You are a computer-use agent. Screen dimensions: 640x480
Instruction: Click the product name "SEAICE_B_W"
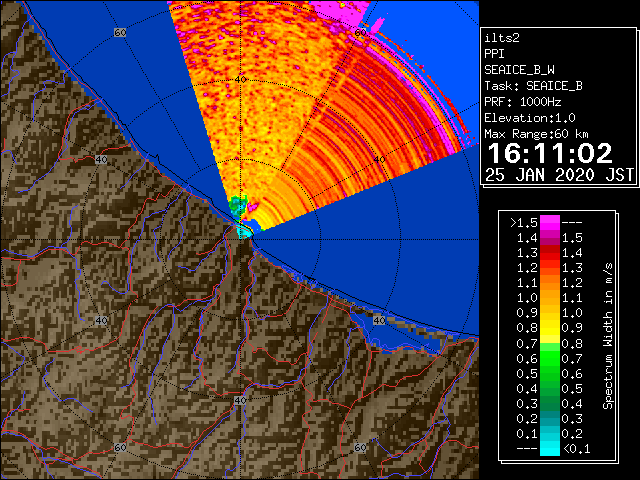pos(519,70)
